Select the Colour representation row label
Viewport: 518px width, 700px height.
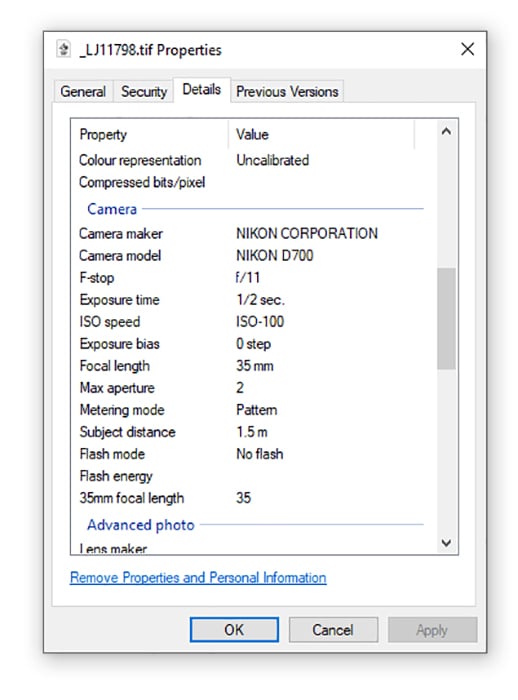click(x=140, y=160)
